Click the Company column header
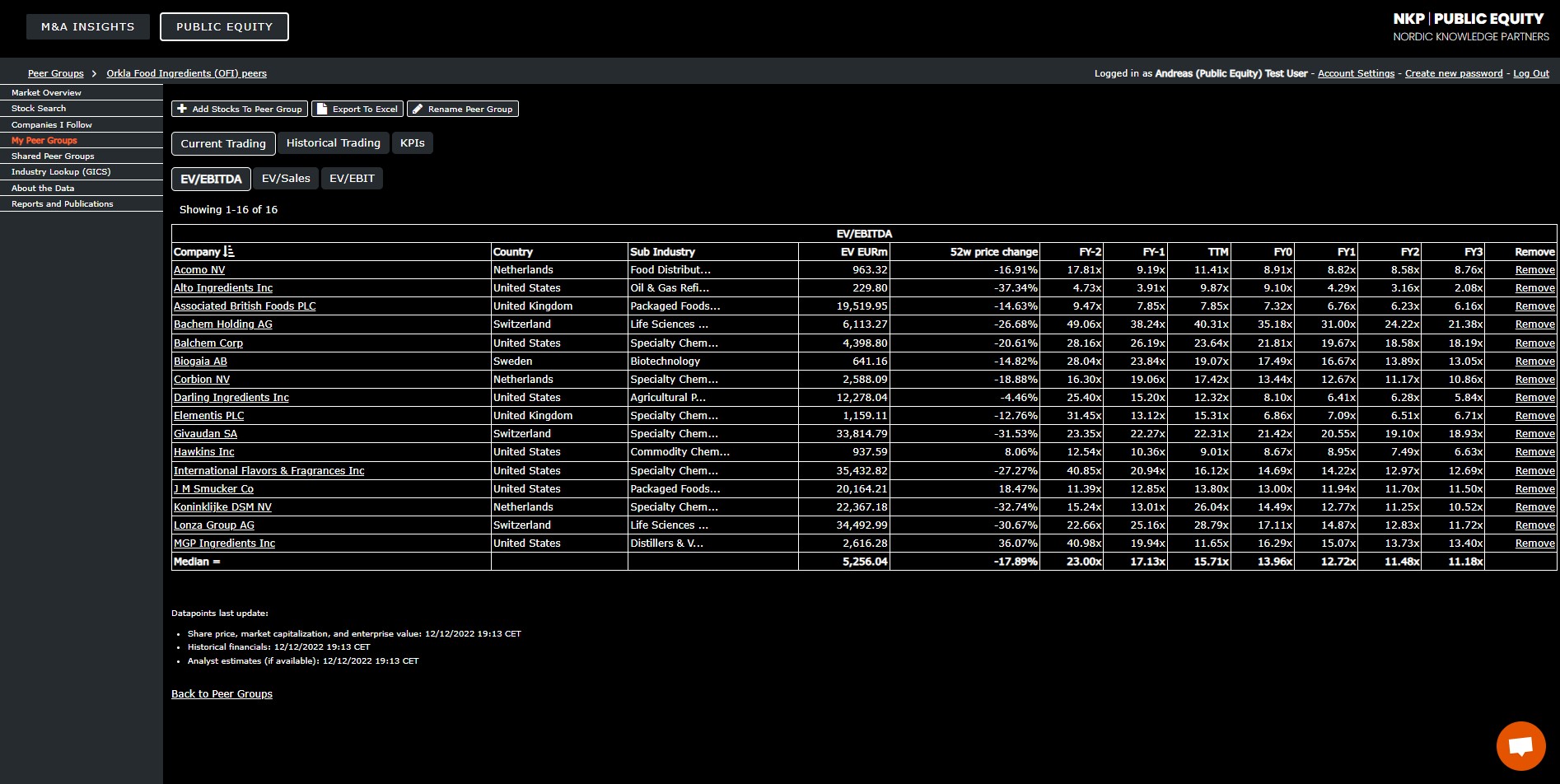 click(x=197, y=252)
